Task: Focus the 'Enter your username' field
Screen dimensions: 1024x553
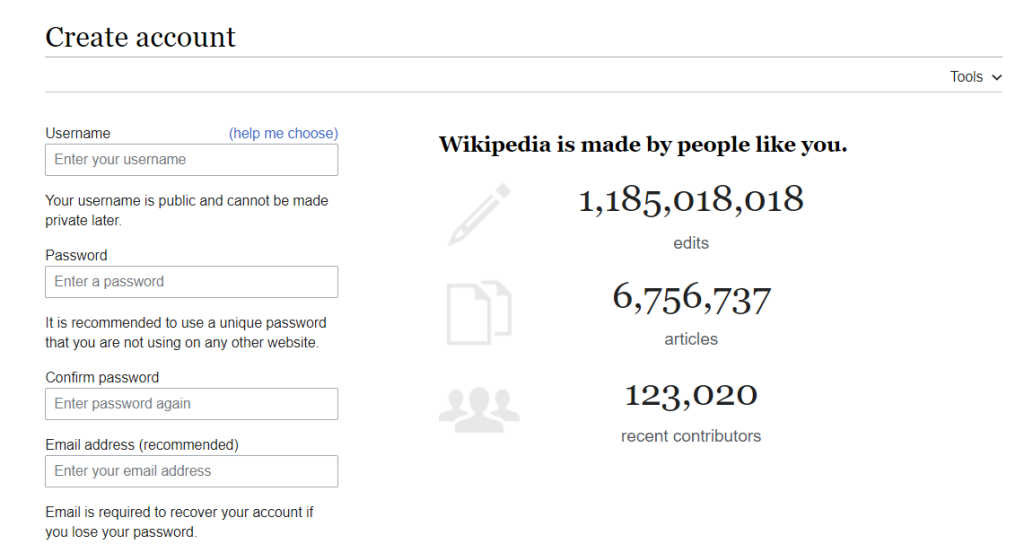Action: [x=191, y=160]
